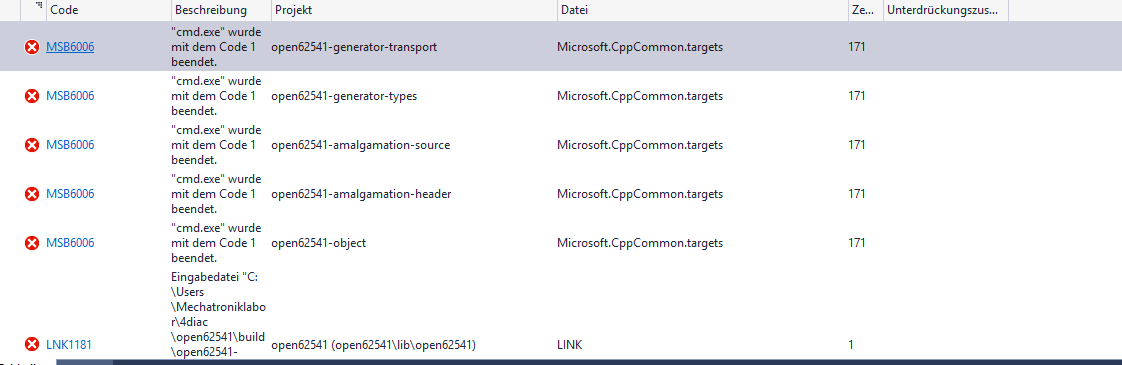Open the MSB6006 link in the highlighted row

tap(70, 47)
